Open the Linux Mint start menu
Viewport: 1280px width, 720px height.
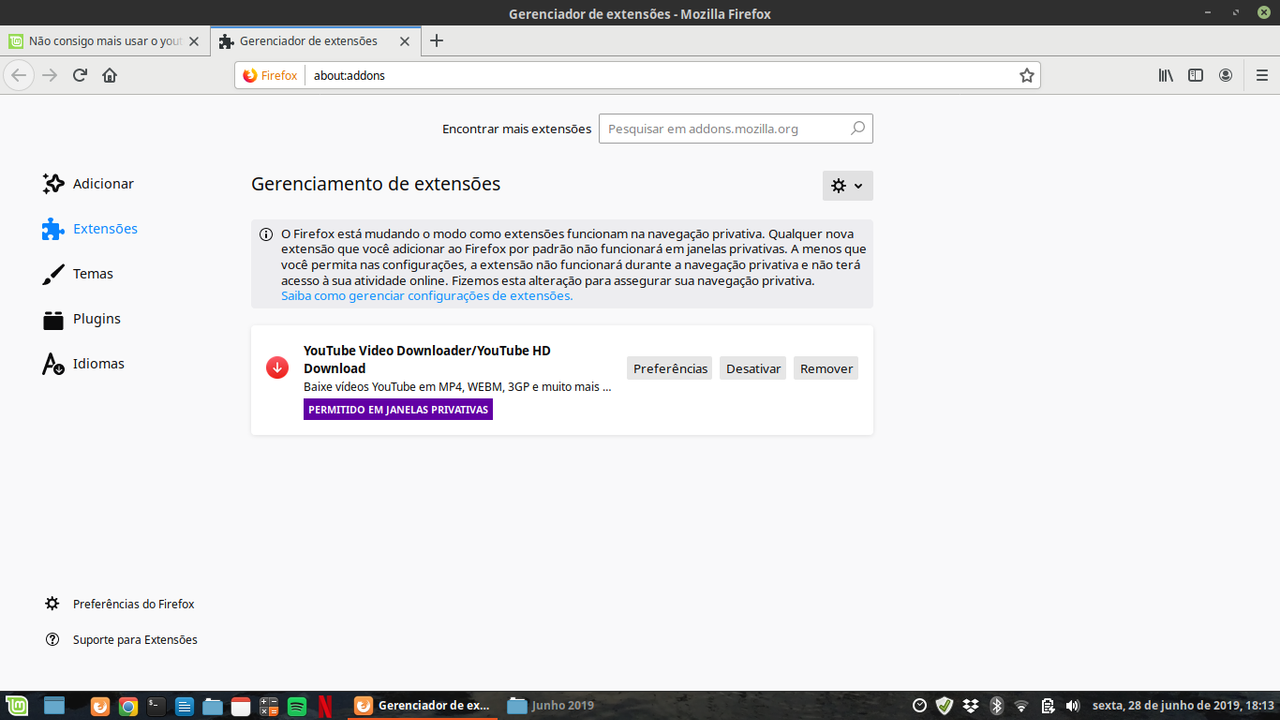point(16,705)
